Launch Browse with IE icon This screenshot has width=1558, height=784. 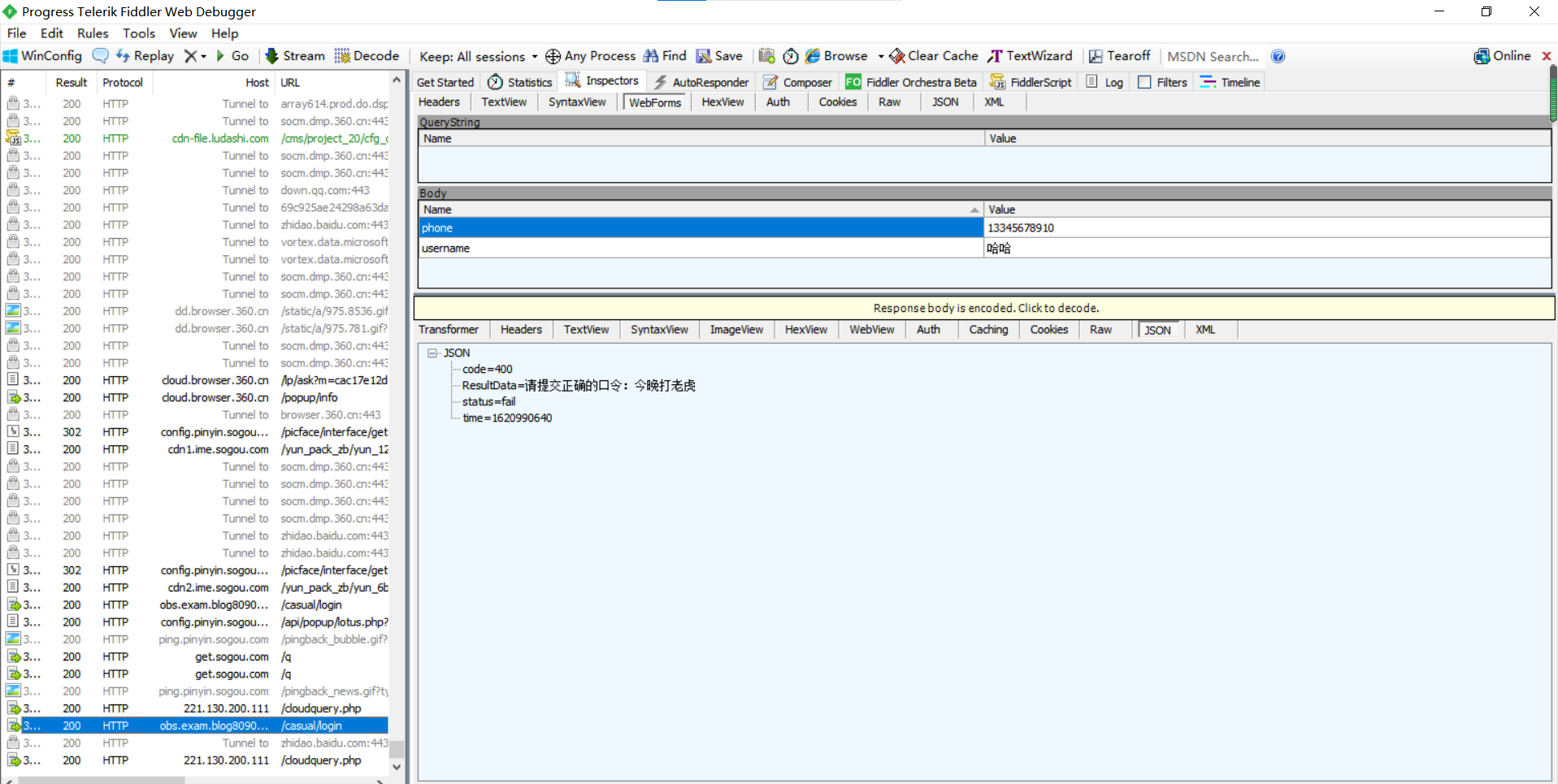pyautogui.click(x=836, y=56)
